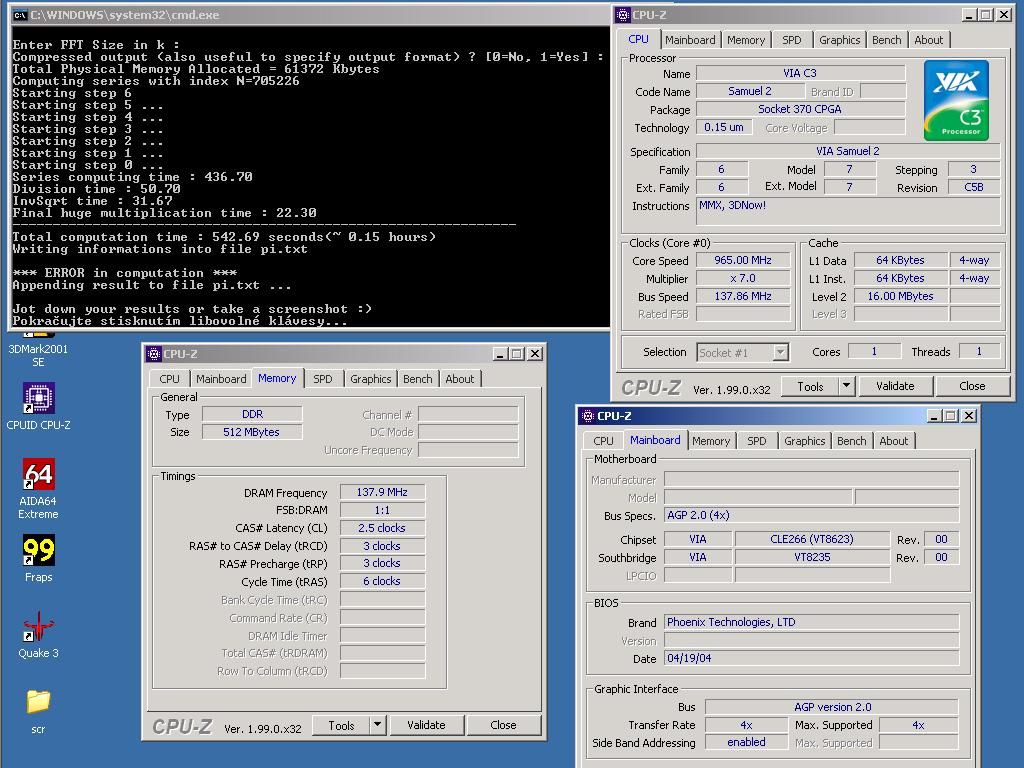
Task: Click the Socket 370 CPGA package field
Action: (800, 109)
